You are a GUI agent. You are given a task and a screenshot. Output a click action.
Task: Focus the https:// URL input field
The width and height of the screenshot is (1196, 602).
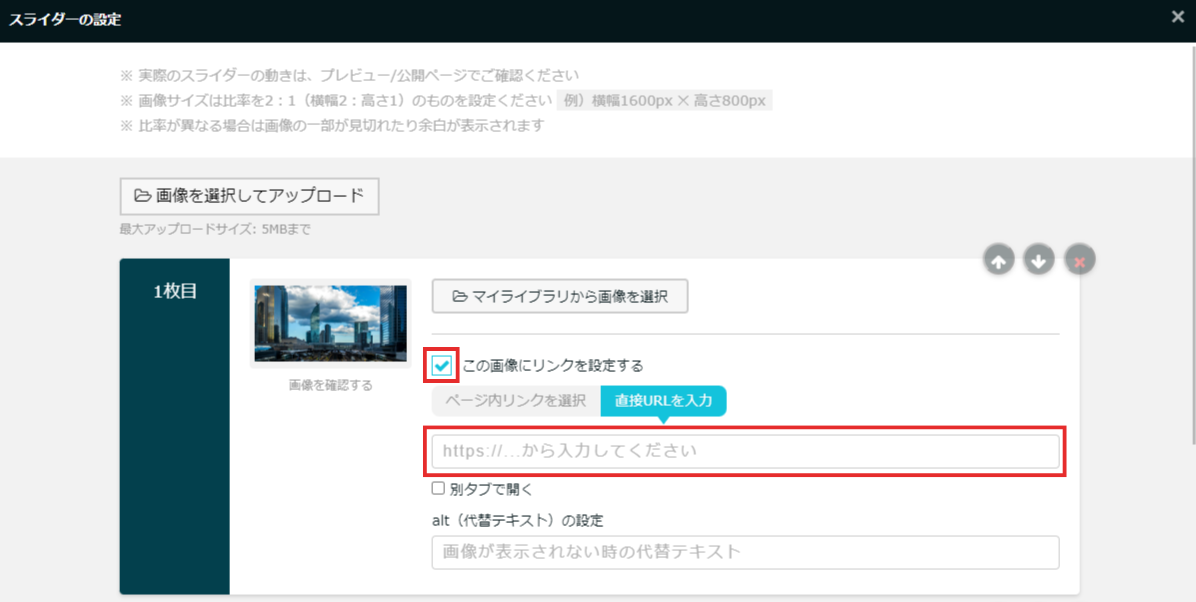coord(745,451)
